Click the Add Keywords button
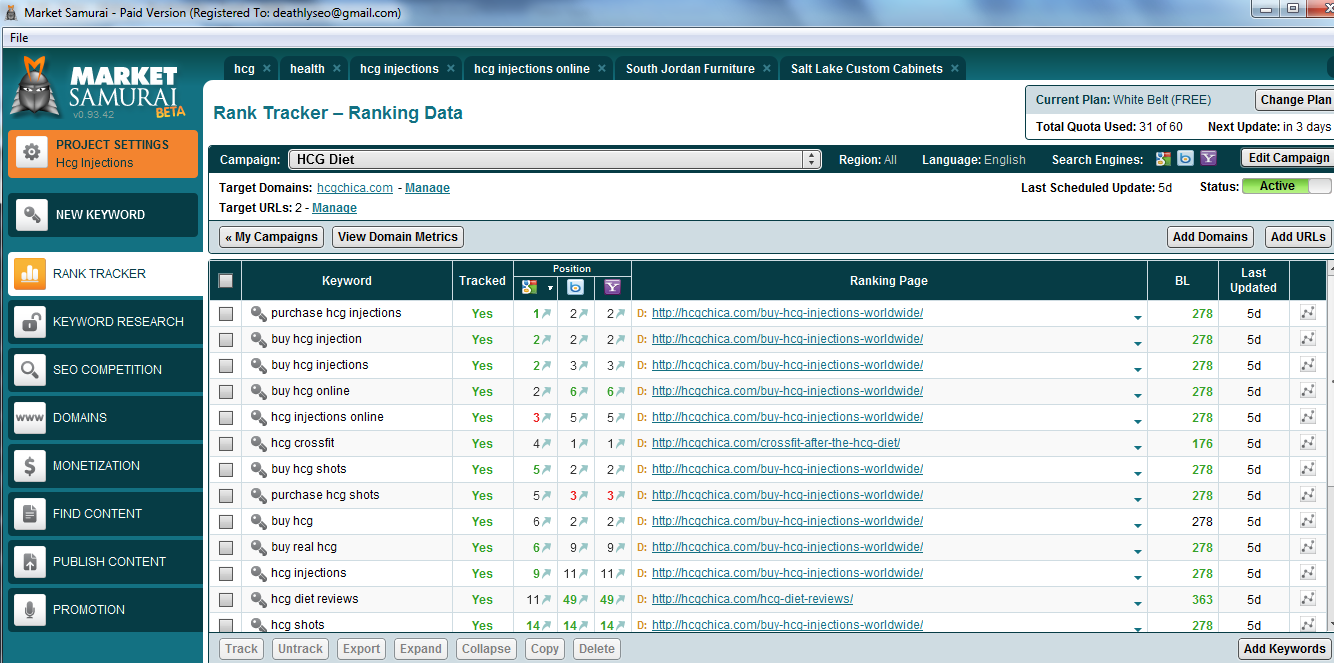The height and width of the screenshot is (663, 1334). point(1284,649)
